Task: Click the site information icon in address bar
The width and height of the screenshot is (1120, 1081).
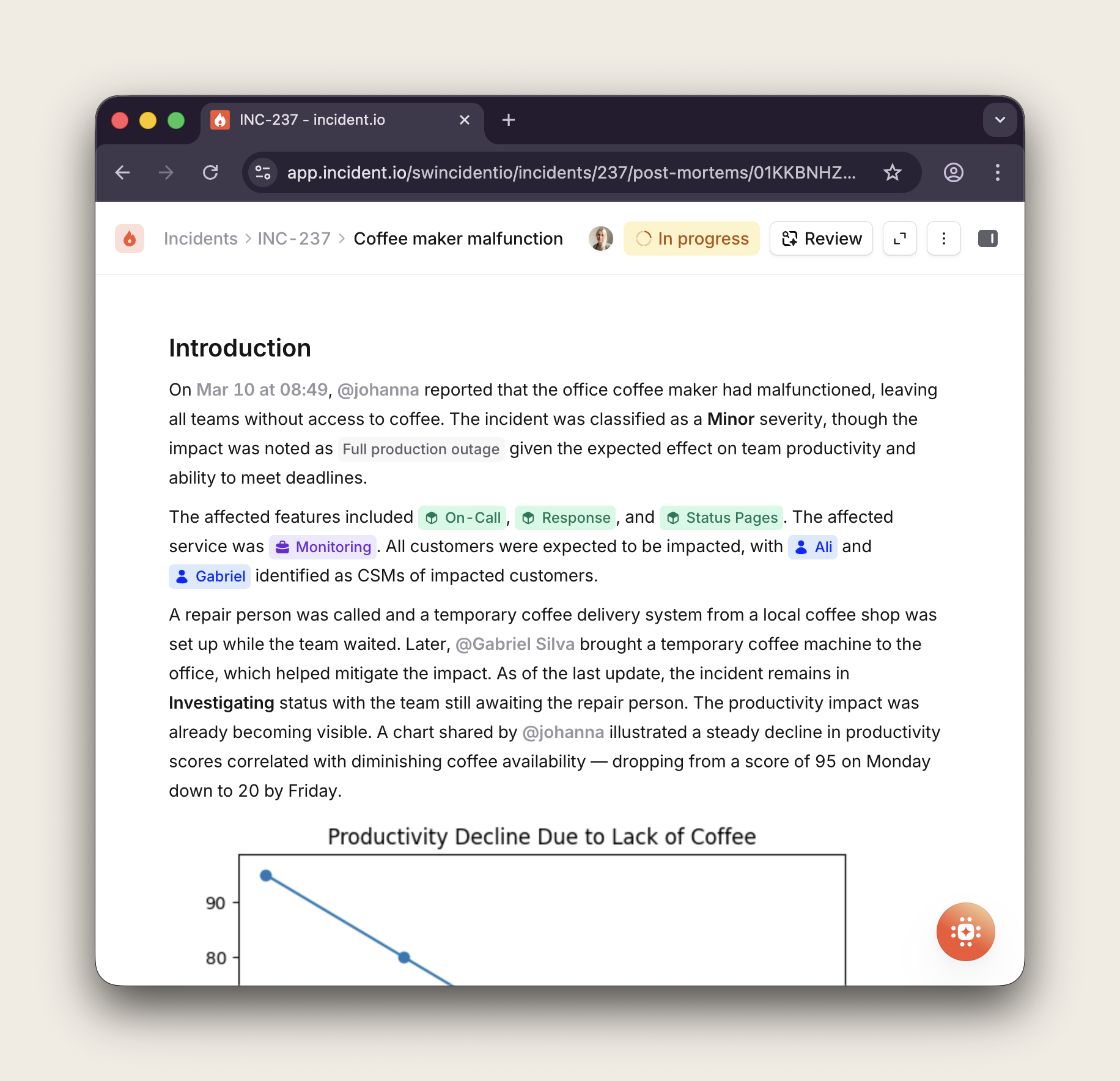Action: click(262, 172)
